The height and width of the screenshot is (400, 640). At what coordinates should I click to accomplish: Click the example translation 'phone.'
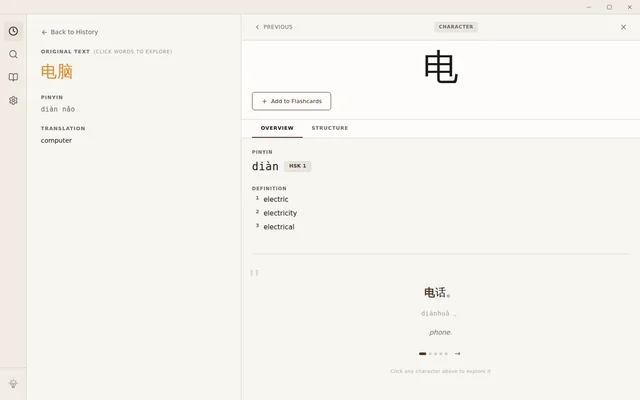click(440, 332)
